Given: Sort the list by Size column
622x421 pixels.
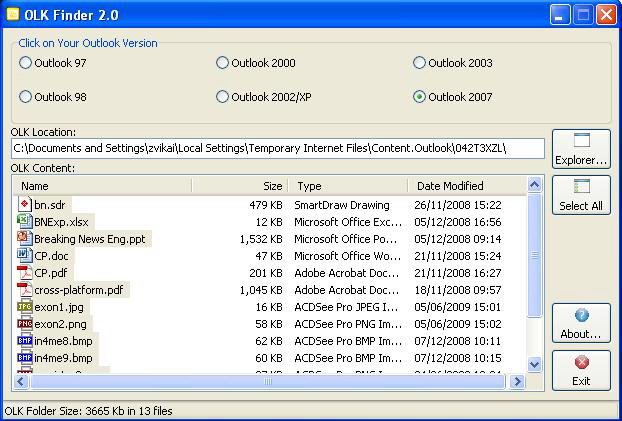Looking at the screenshot, I should 240,186.
